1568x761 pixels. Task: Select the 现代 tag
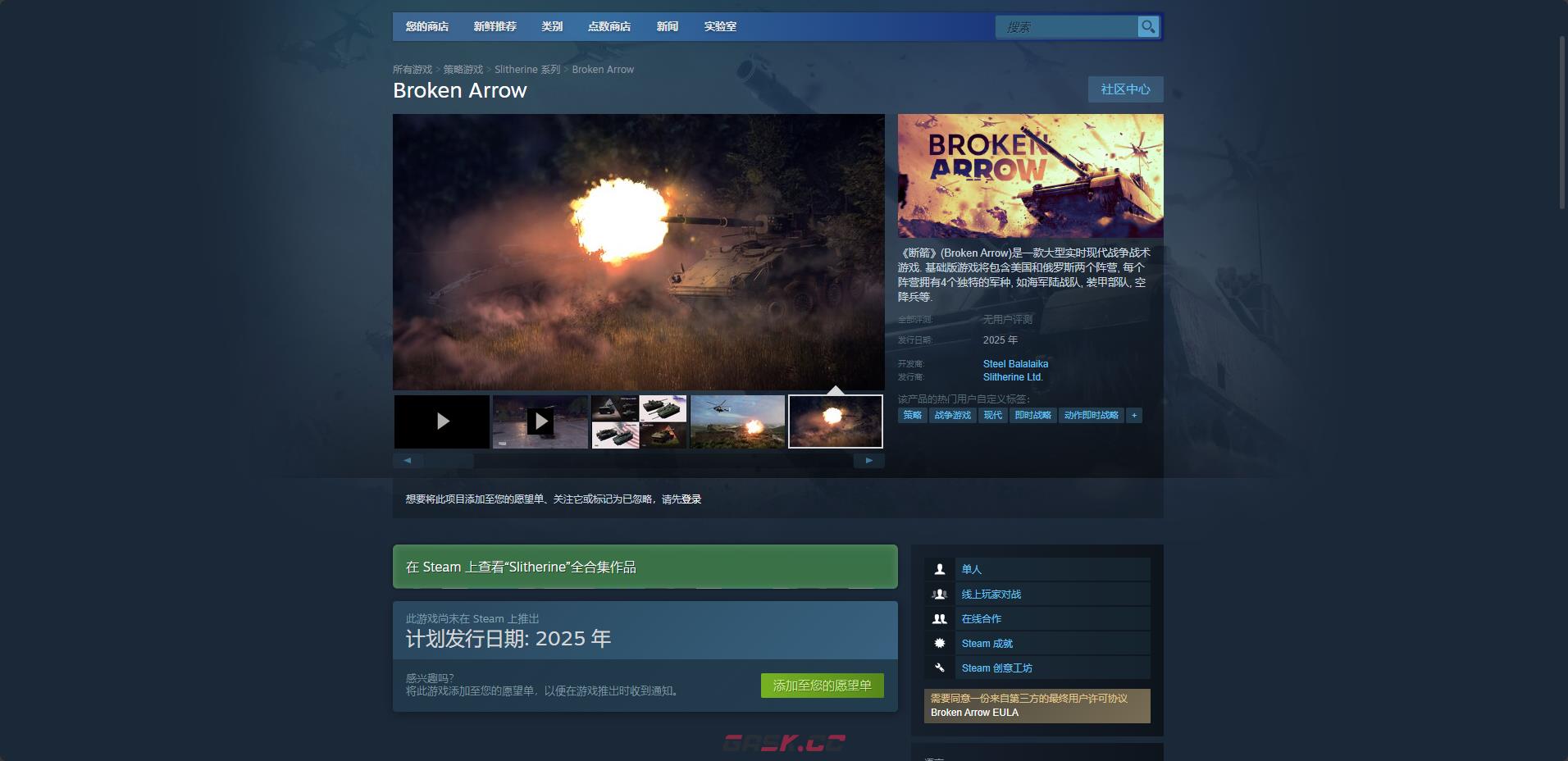coord(993,416)
